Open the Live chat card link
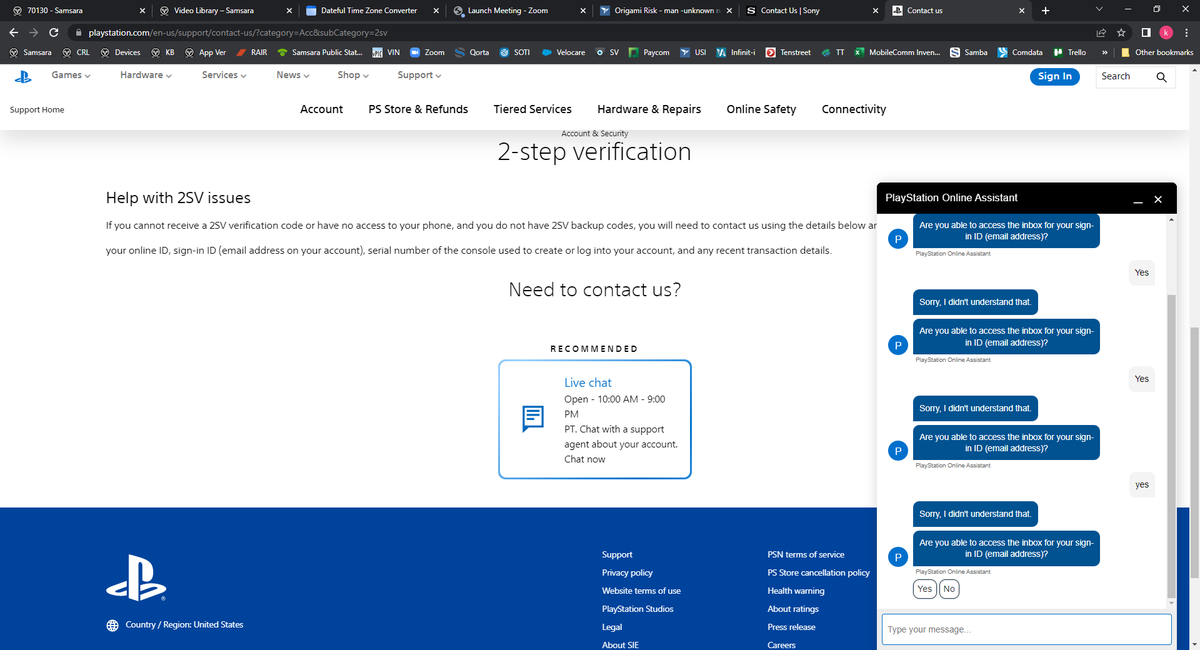 [595, 419]
